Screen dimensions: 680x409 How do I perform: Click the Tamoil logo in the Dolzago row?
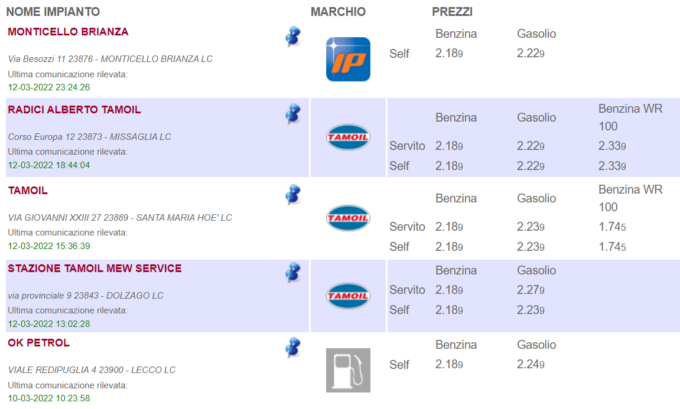coord(348,295)
